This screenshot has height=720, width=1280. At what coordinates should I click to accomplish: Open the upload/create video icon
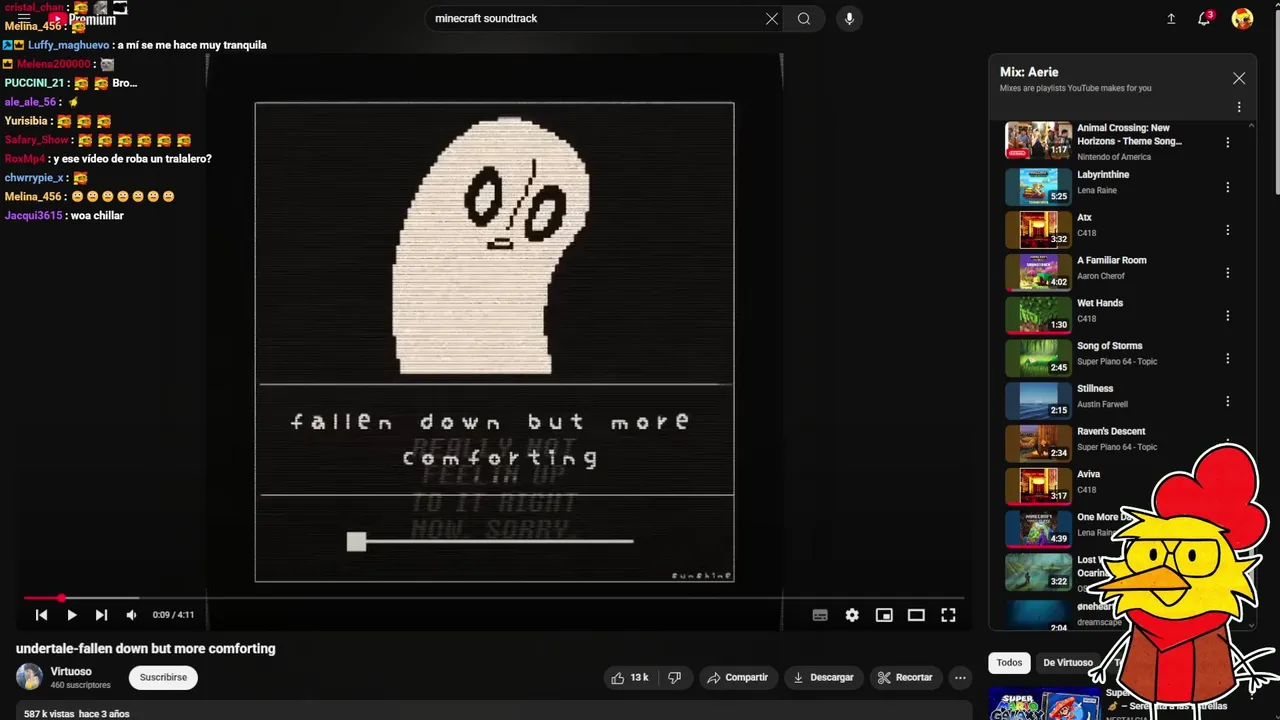point(1171,19)
